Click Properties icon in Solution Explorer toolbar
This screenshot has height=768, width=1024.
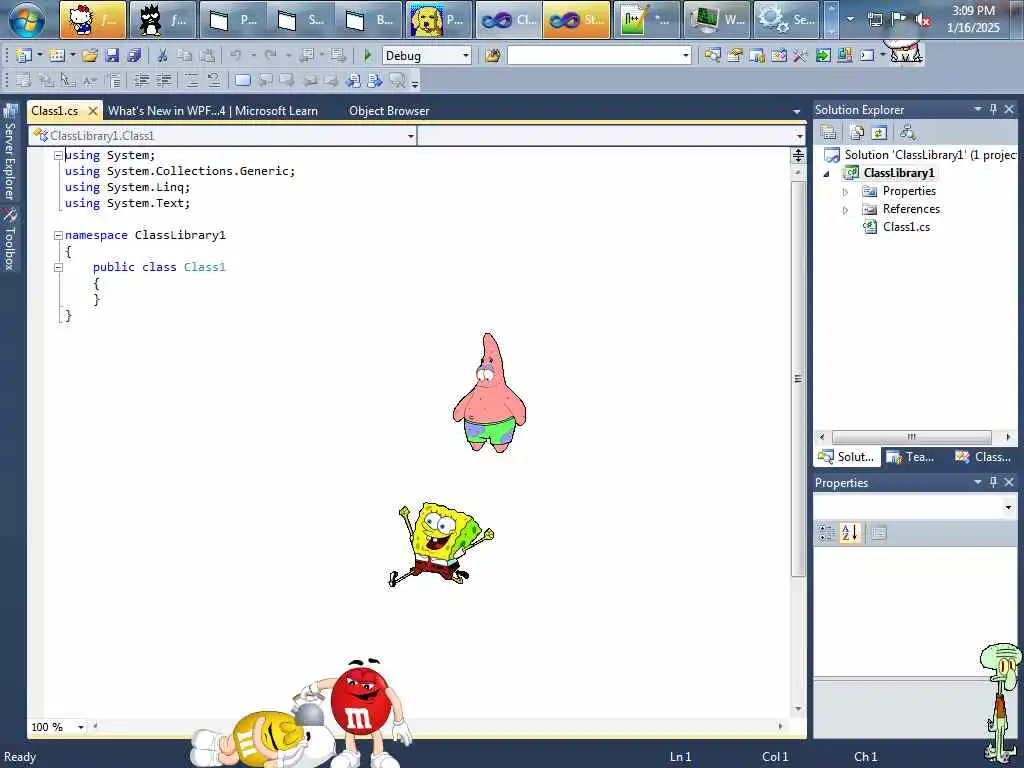[x=829, y=133]
